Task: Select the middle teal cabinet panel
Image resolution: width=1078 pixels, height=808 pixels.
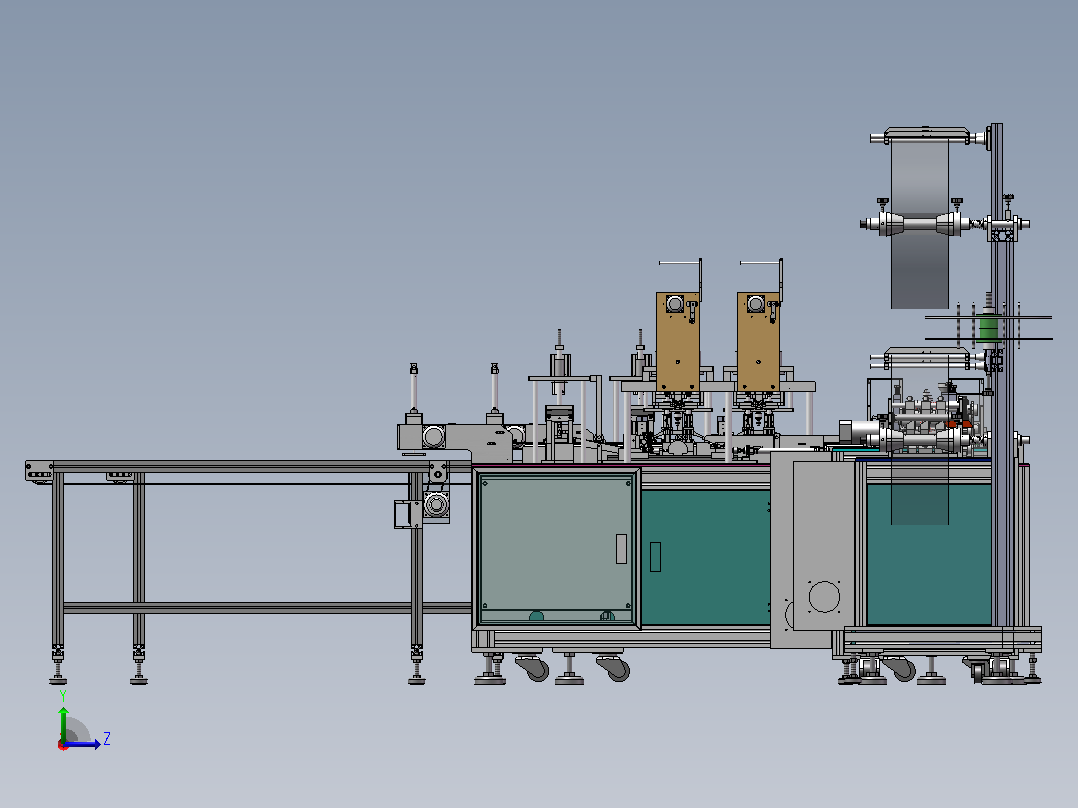Action: tap(705, 557)
